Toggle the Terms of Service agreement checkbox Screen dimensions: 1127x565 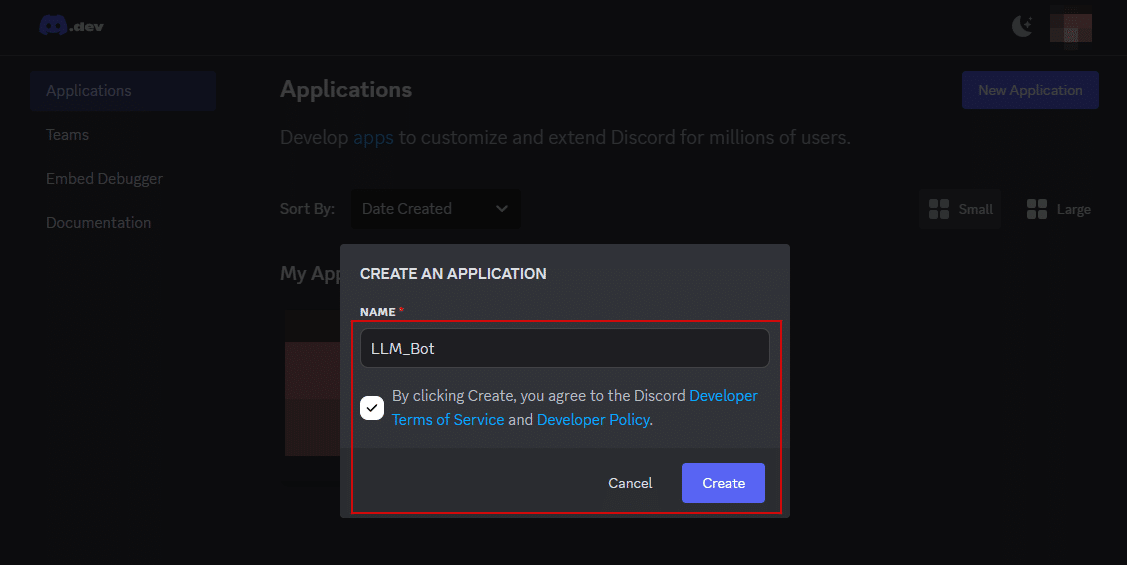pyautogui.click(x=372, y=408)
